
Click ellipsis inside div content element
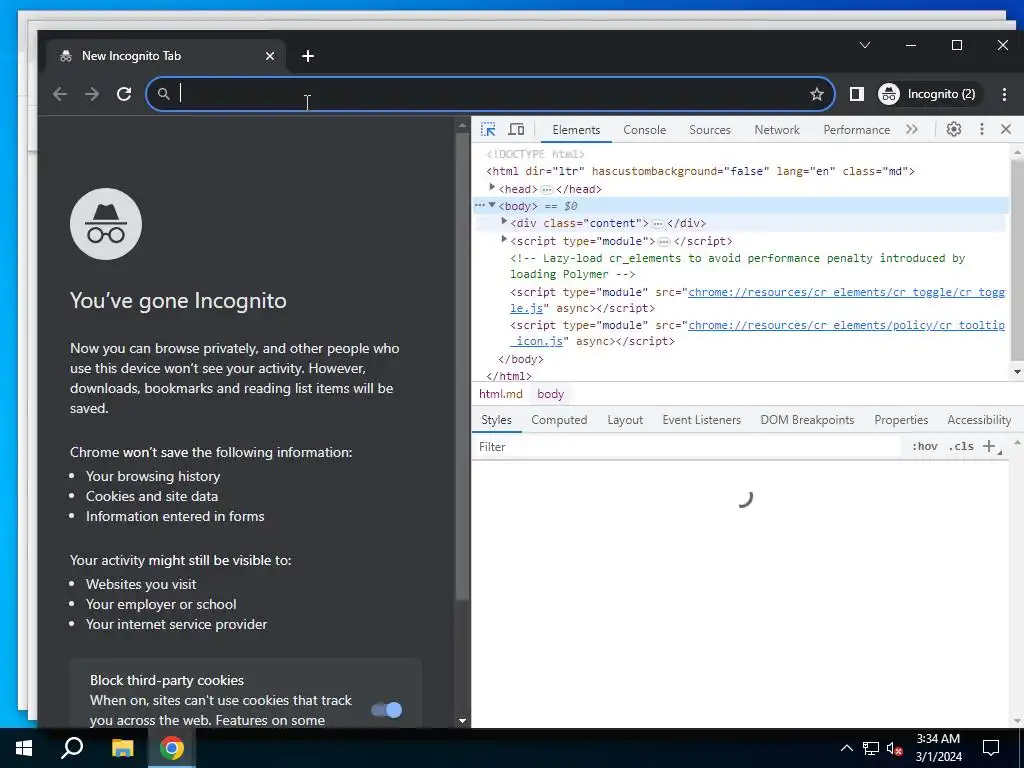(x=658, y=223)
